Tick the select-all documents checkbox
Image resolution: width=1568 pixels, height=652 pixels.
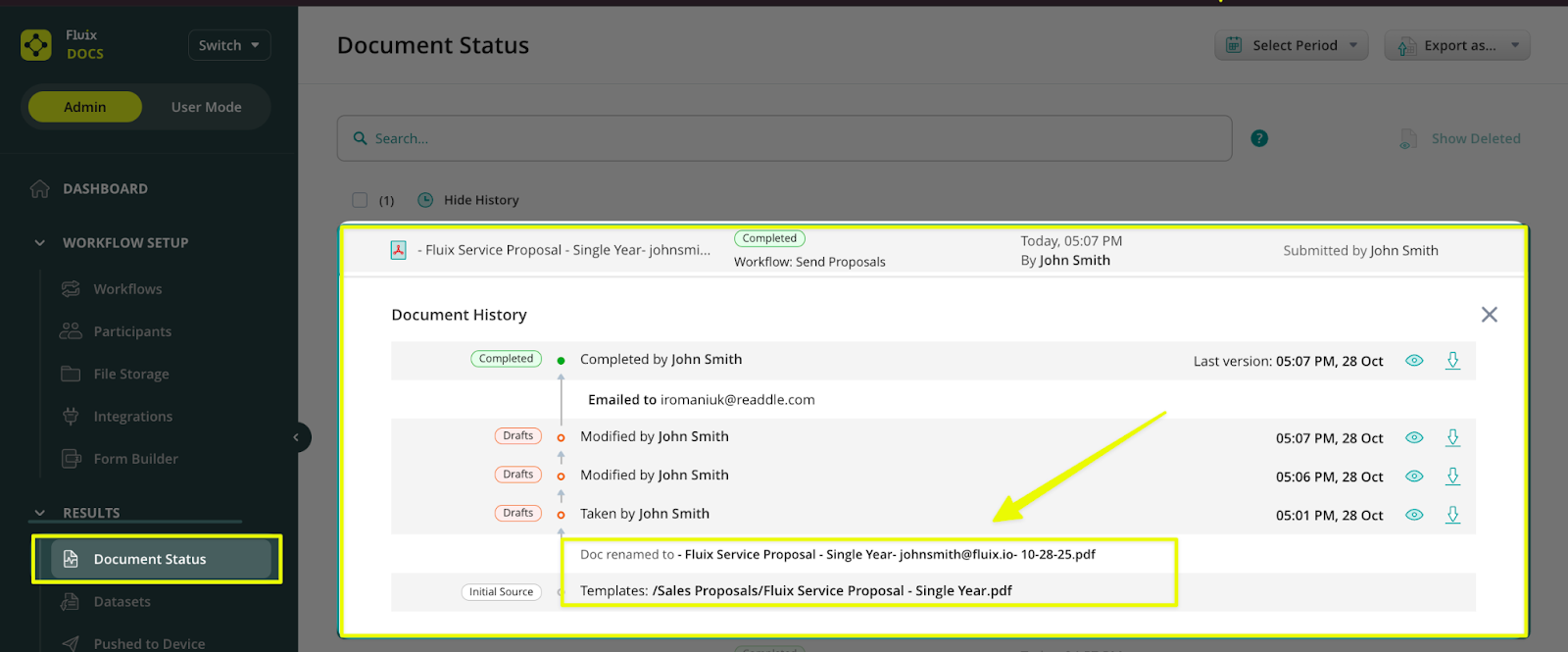click(x=360, y=200)
